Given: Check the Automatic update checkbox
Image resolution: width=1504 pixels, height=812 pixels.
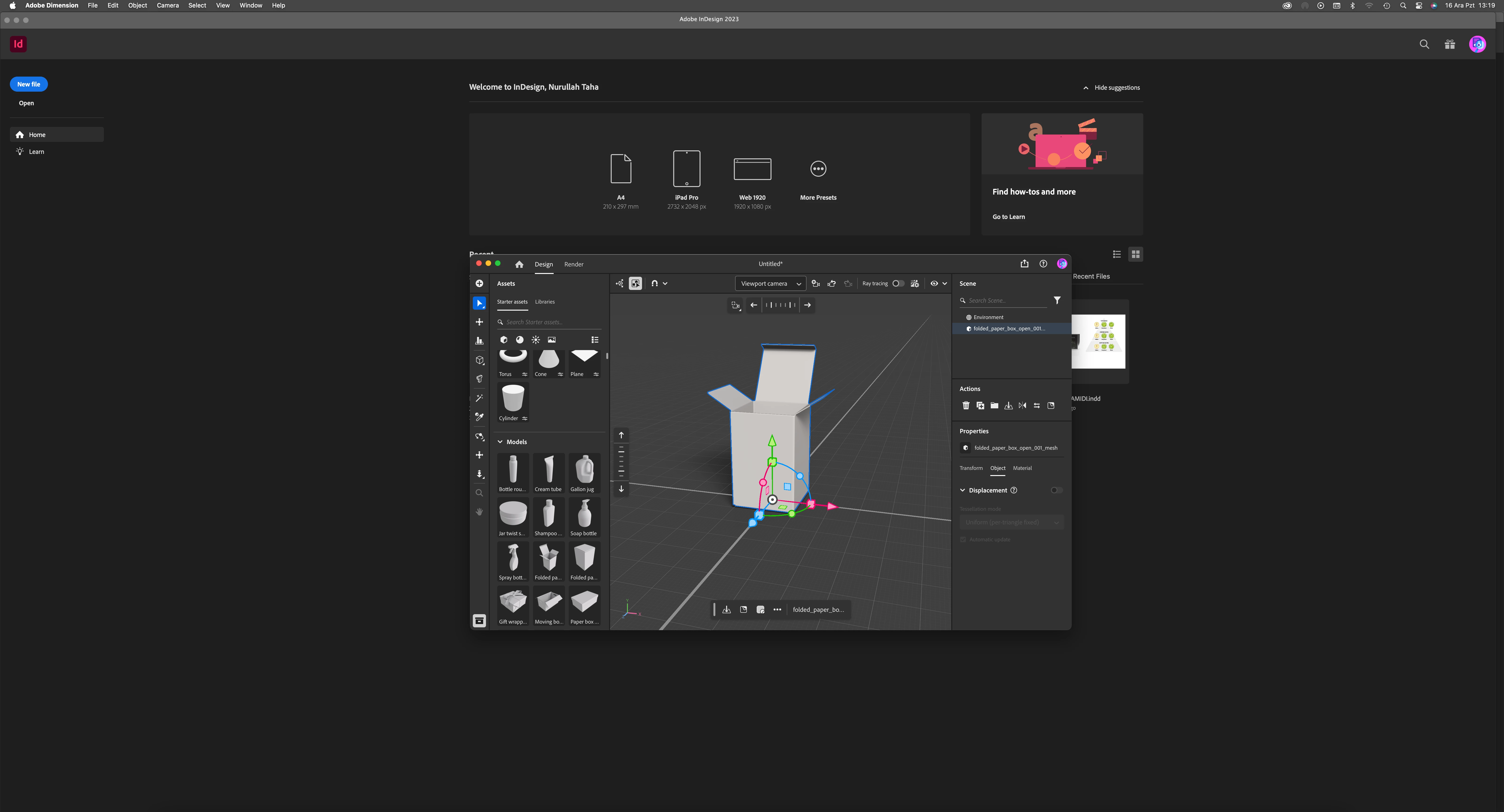Looking at the screenshot, I should (963, 539).
